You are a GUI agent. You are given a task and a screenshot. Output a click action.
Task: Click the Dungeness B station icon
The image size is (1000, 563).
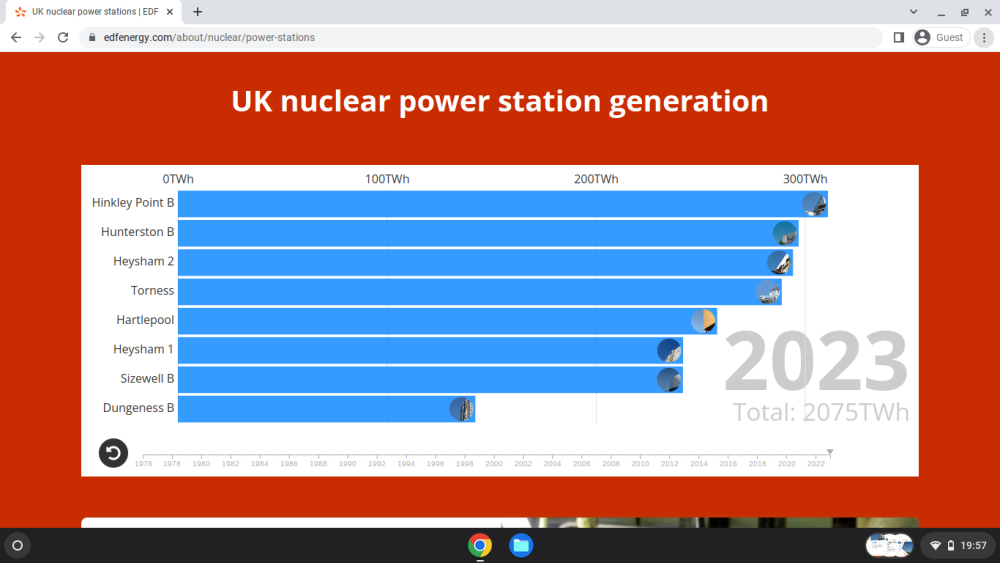[462, 409]
